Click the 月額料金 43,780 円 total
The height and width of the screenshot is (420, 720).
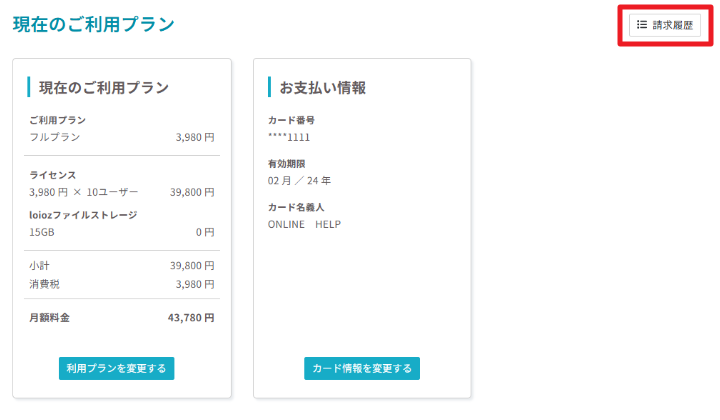pos(191,318)
